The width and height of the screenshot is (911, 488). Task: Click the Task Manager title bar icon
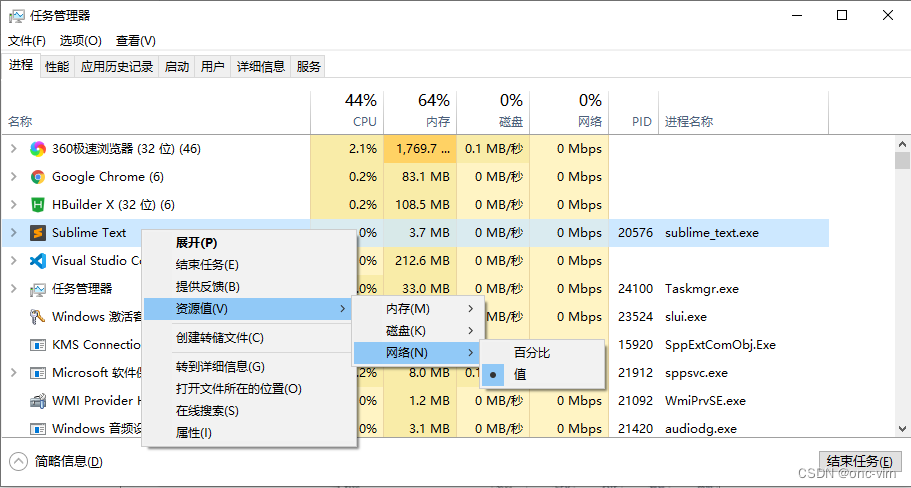point(16,16)
